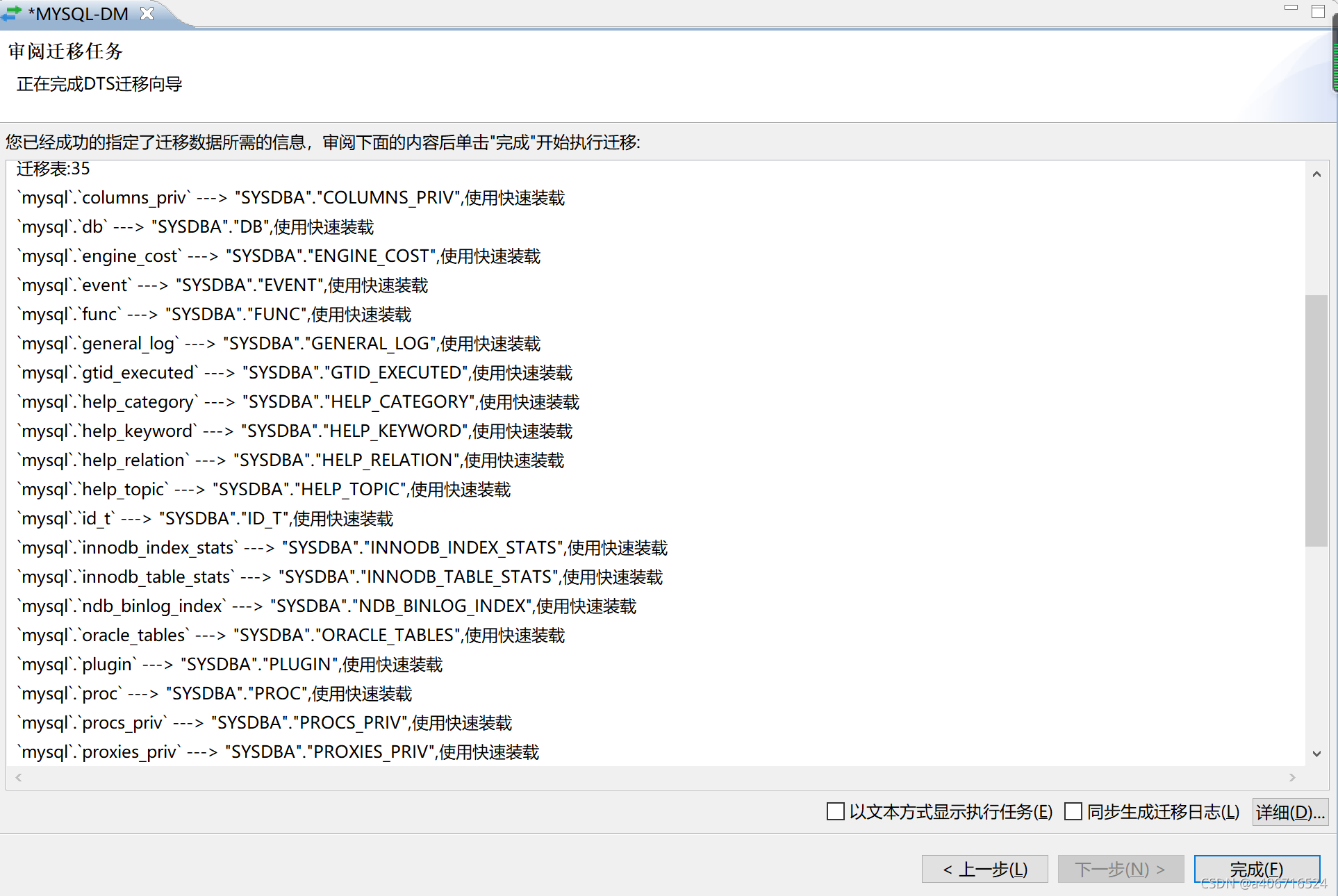Click the `event` to EVENT line
The width and height of the screenshot is (1338, 896).
(x=222, y=285)
